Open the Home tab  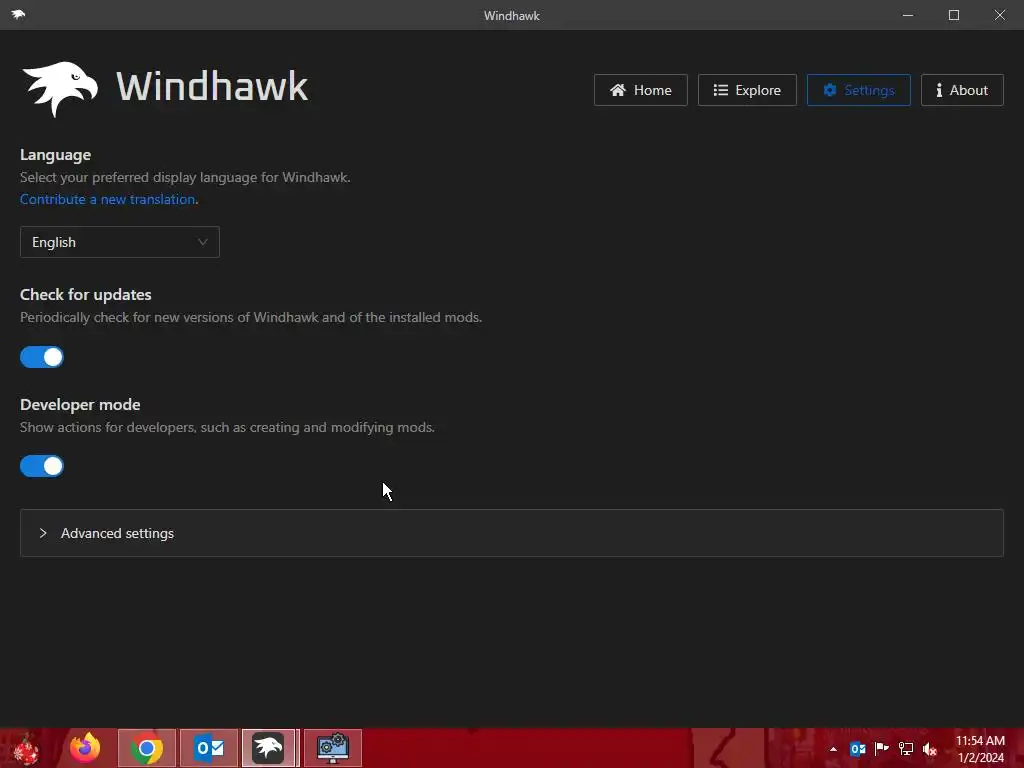coord(640,90)
